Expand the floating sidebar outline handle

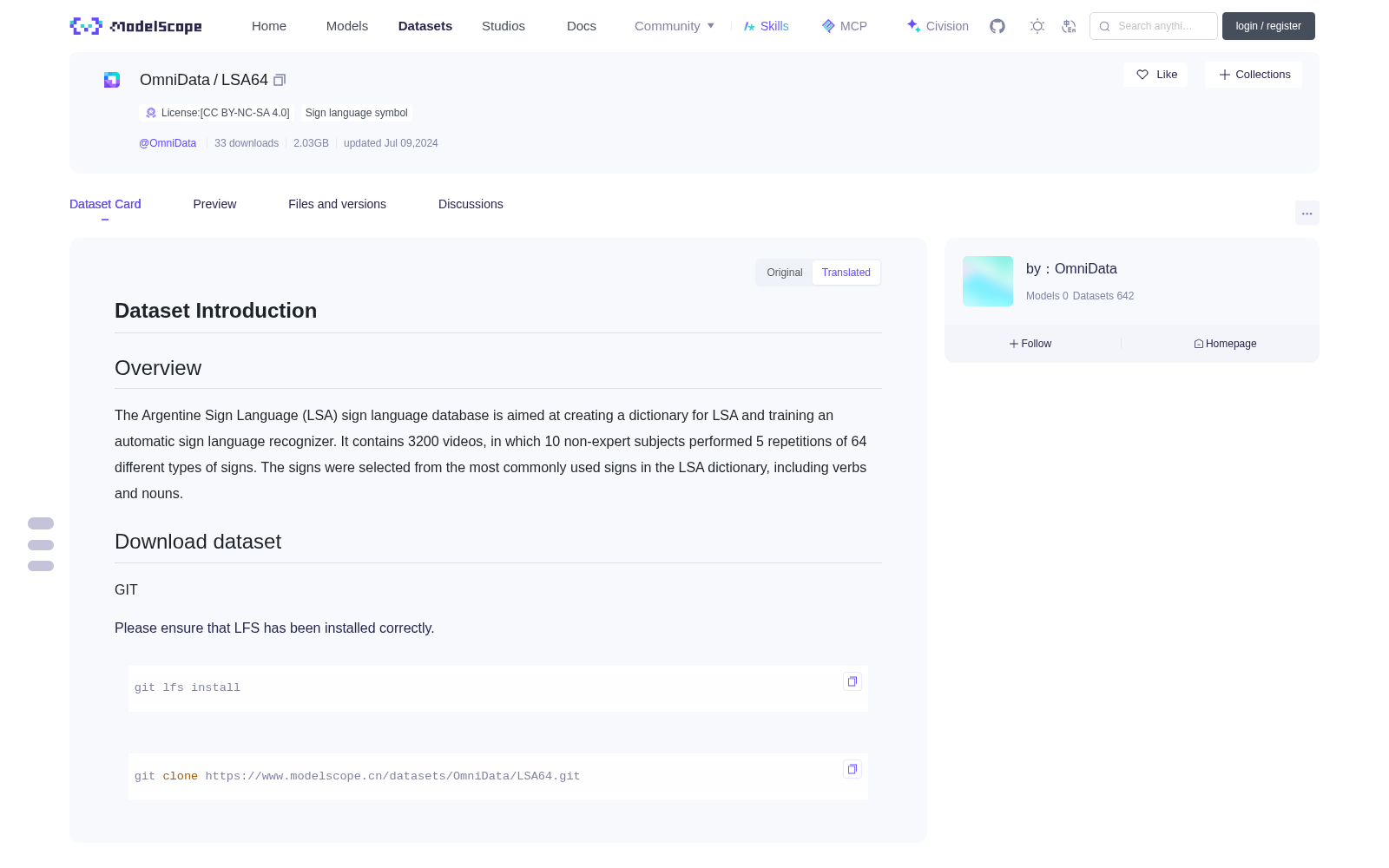point(41,544)
